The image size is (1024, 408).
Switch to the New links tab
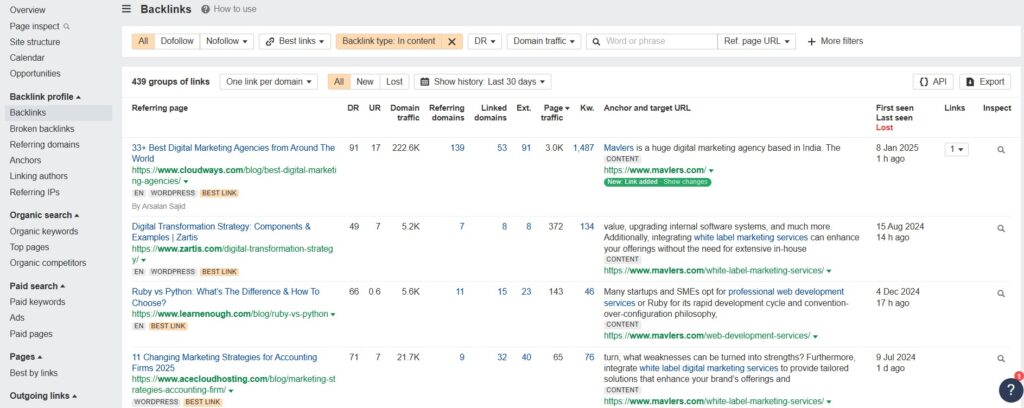click(365, 82)
